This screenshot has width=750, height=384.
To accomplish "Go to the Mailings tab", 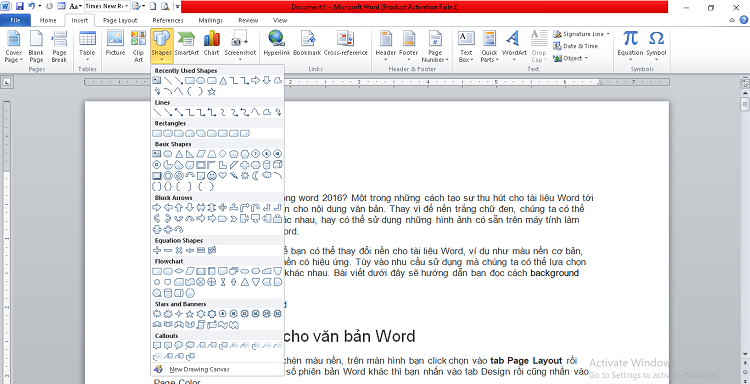I will pyautogui.click(x=210, y=21).
